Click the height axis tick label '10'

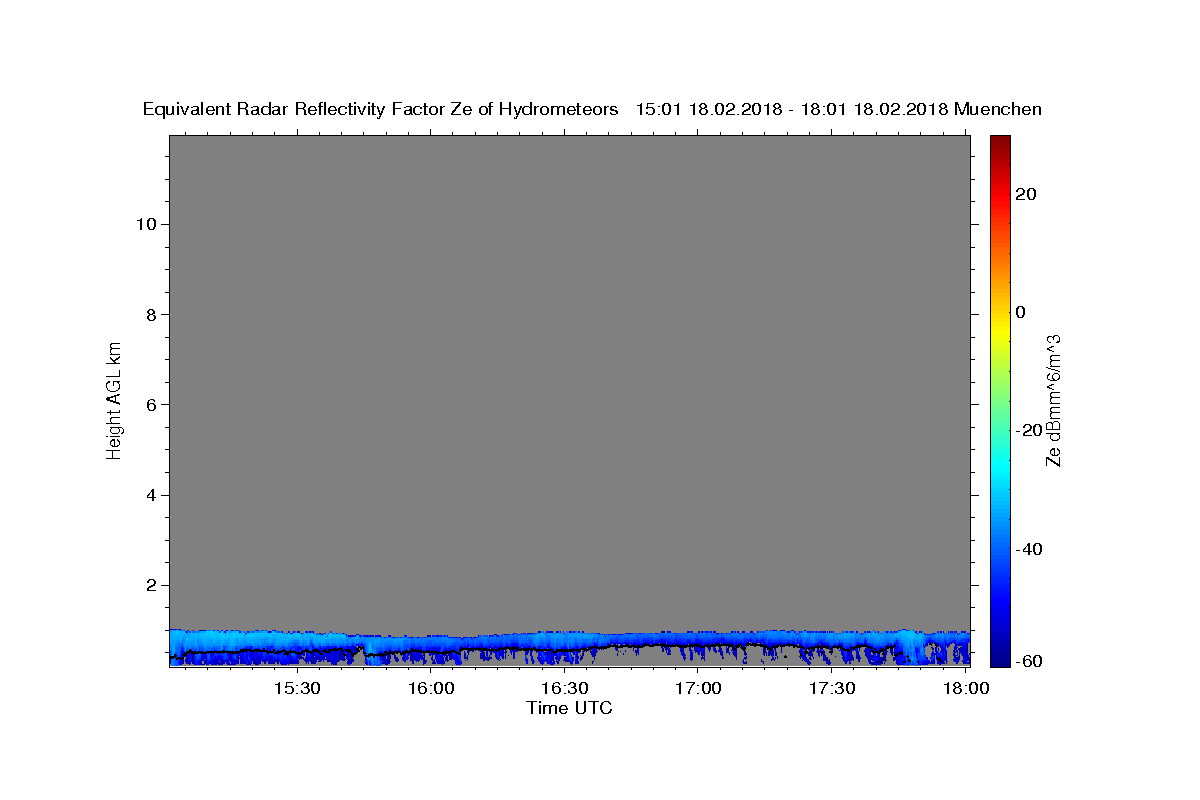pos(146,224)
